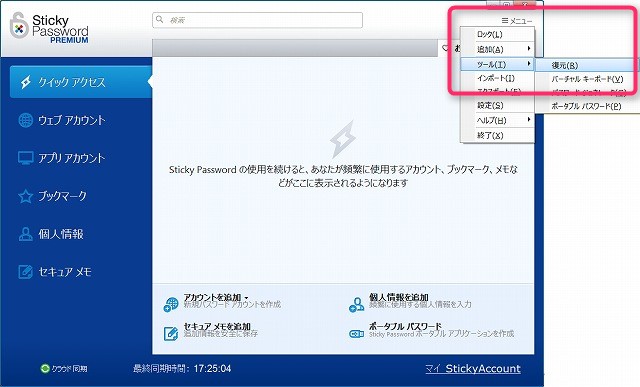Click the hamburger メニュー button
This screenshot has height=387, width=640.
click(x=517, y=20)
